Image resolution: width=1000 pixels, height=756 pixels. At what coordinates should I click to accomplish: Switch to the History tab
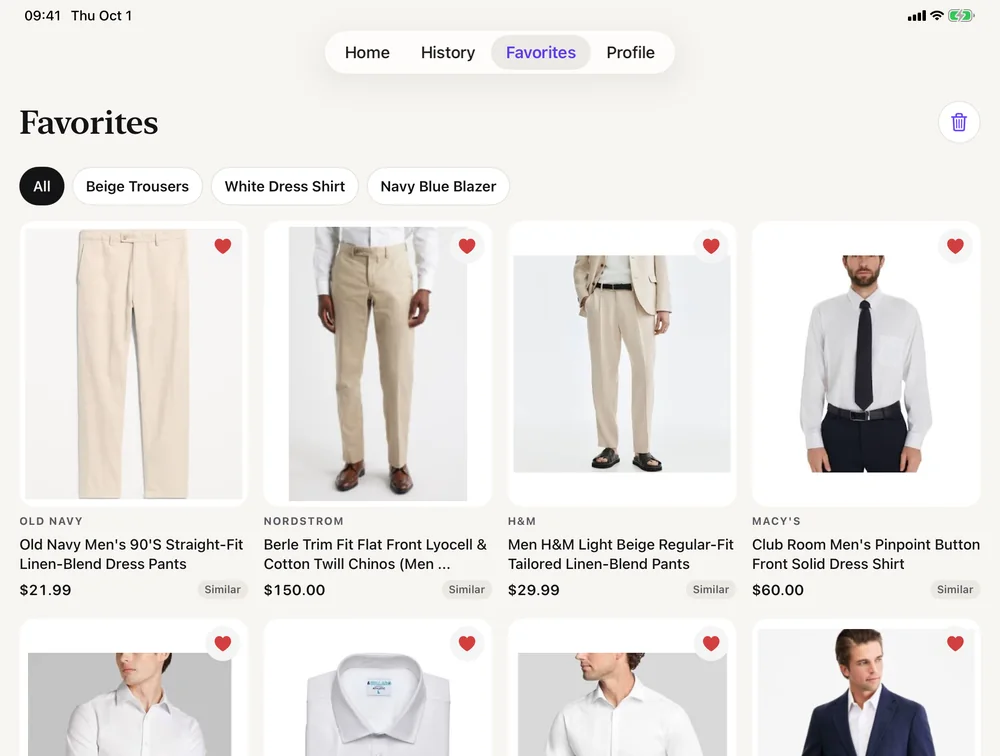448,52
